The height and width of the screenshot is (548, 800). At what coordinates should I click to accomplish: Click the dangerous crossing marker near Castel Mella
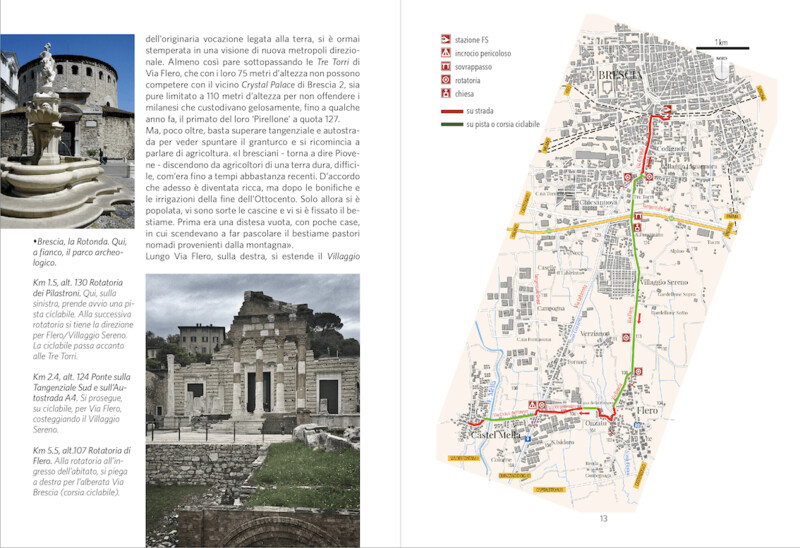533,405
